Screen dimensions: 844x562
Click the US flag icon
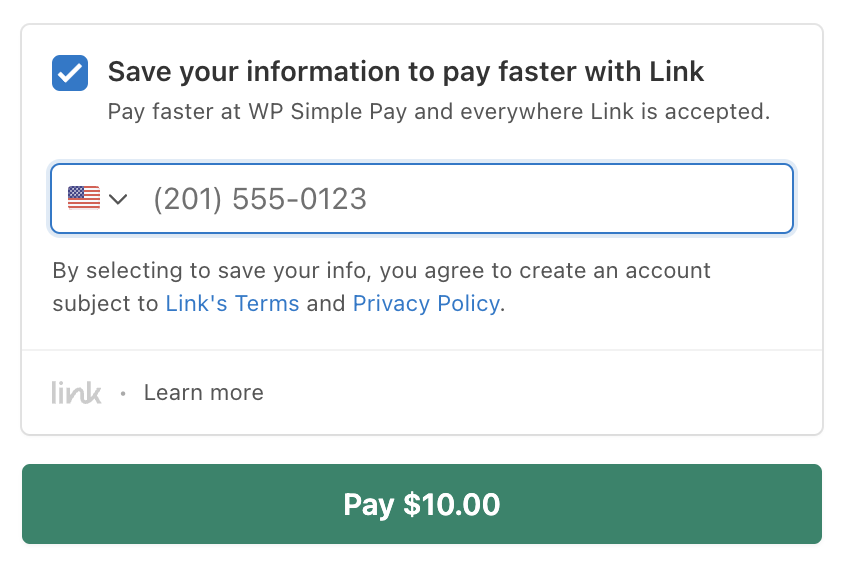[84, 198]
